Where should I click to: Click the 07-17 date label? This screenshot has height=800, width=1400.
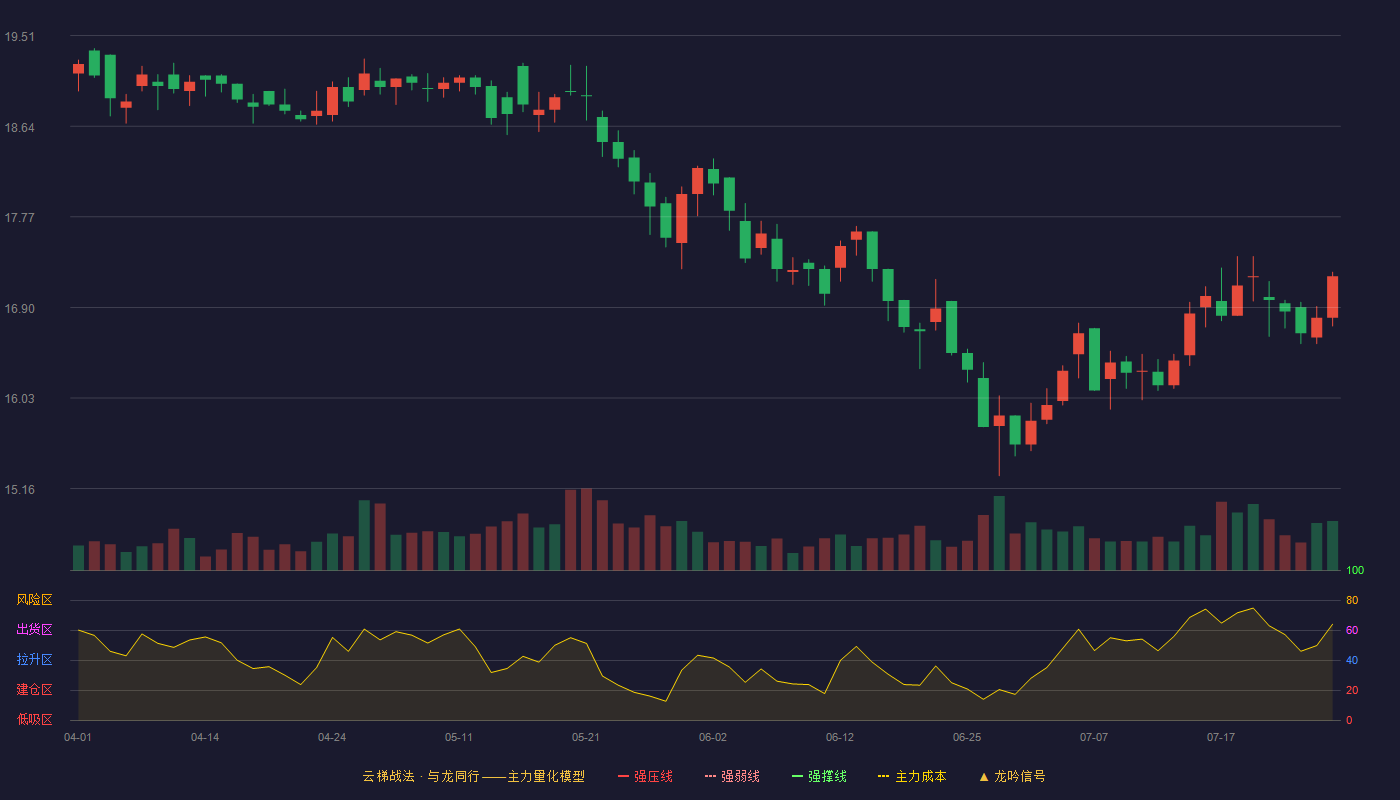pyautogui.click(x=1221, y=737)
